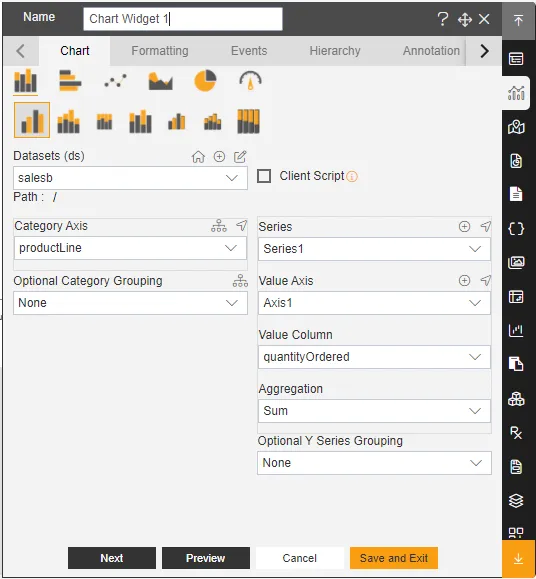Click the edit dataset pencil icon
536x579 pixels.
click(240, 157)
